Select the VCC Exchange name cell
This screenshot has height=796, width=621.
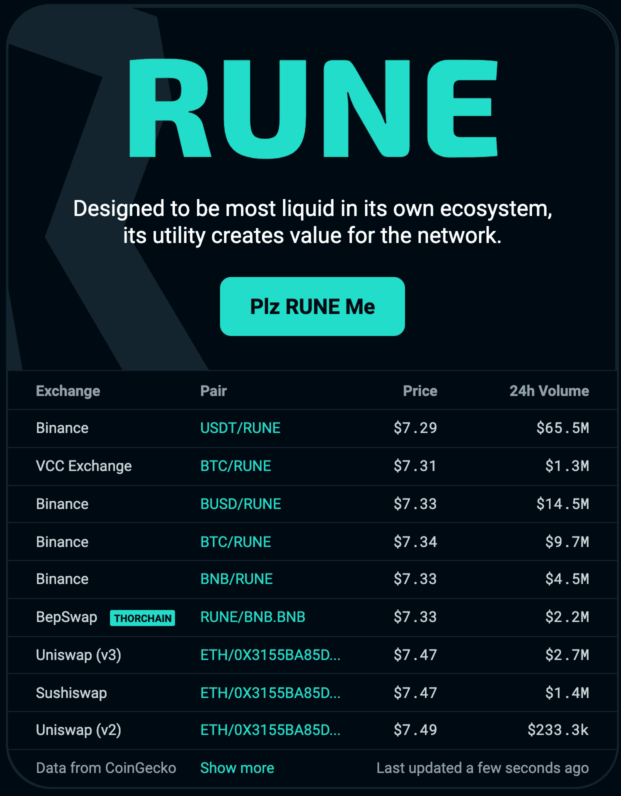(x=84, y=466)
